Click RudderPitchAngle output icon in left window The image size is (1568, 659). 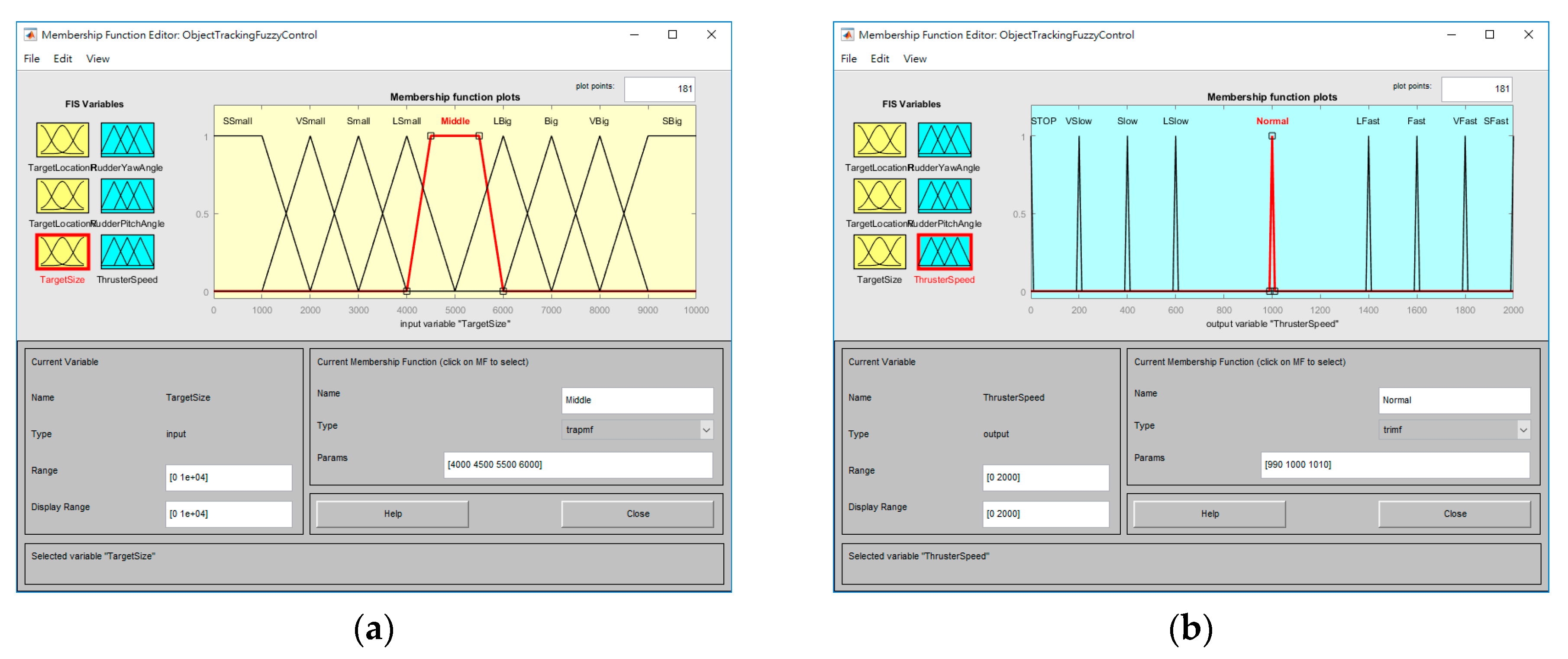[127, 196]
